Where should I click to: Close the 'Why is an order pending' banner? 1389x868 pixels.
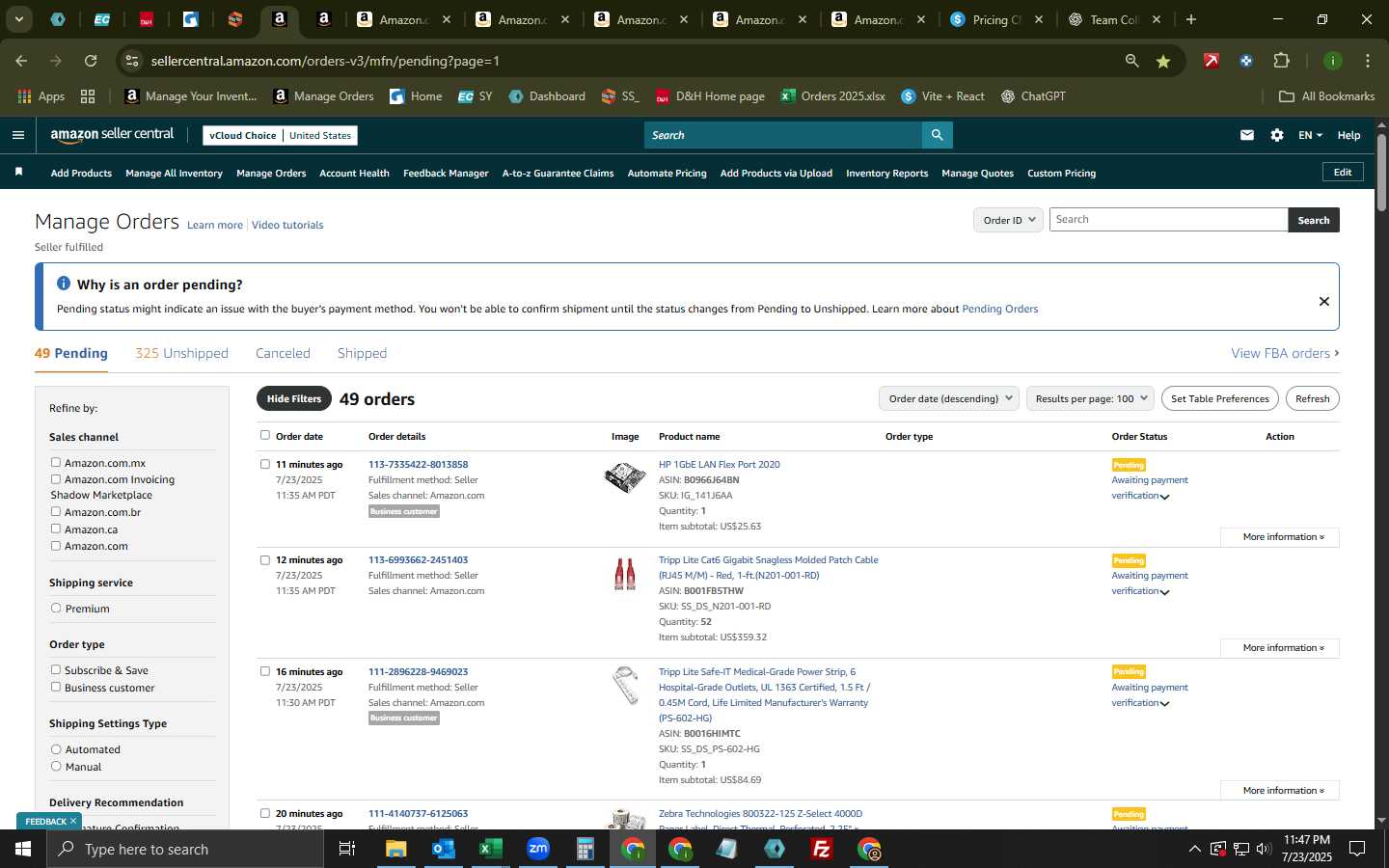click(x=1324, y=302)
